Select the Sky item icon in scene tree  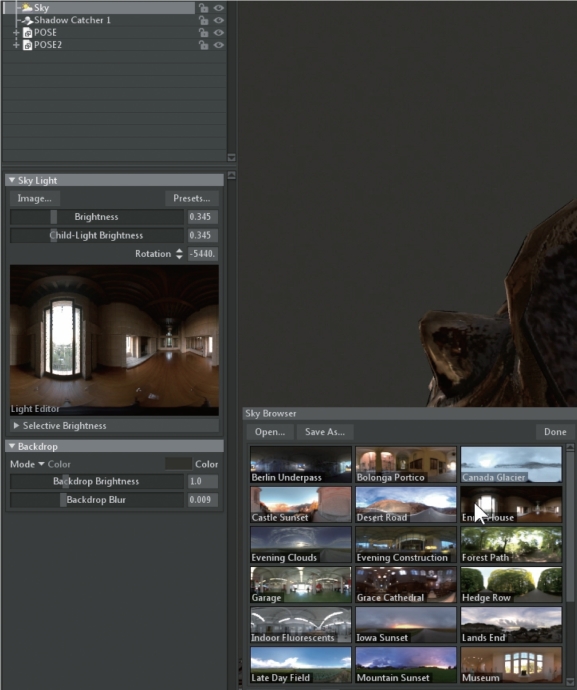[x=27, y=7]
